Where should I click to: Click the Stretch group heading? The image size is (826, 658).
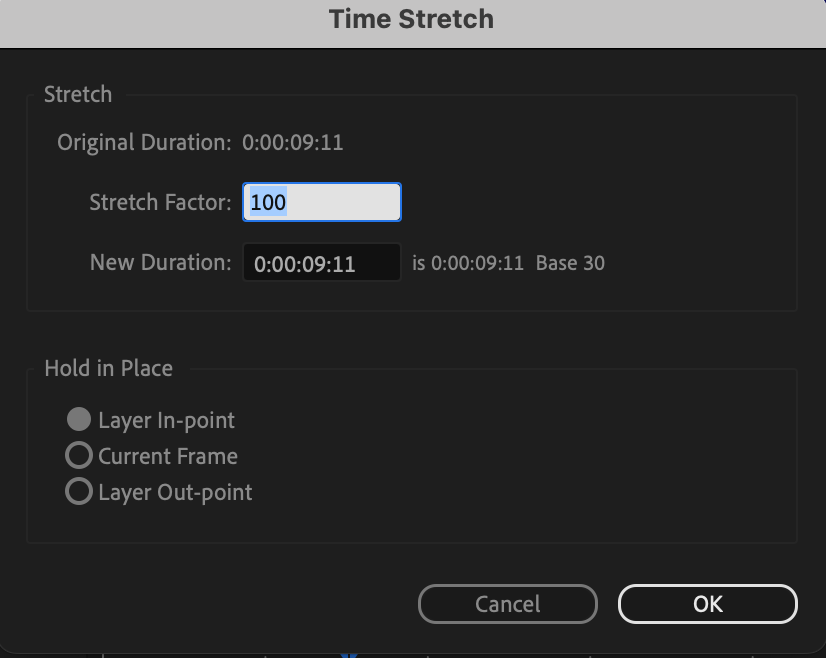pyautogui.click(x=78, y=95)
